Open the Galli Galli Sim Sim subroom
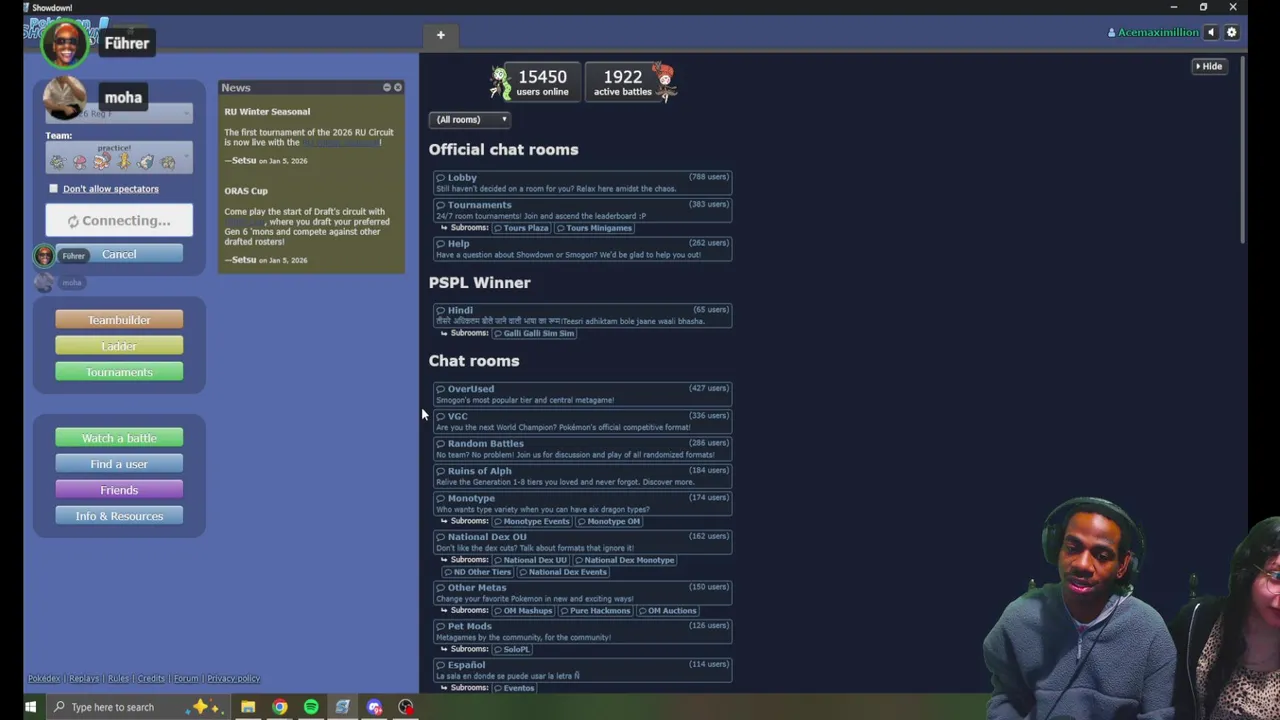Screen dimensions: 1280x720 click(x=534, y=333)
